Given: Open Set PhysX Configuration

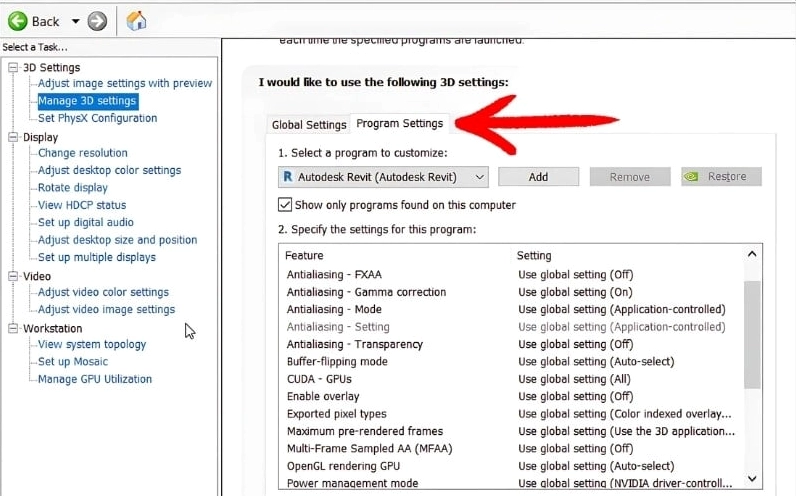Looking at the screenshot, I should [97, 118].
